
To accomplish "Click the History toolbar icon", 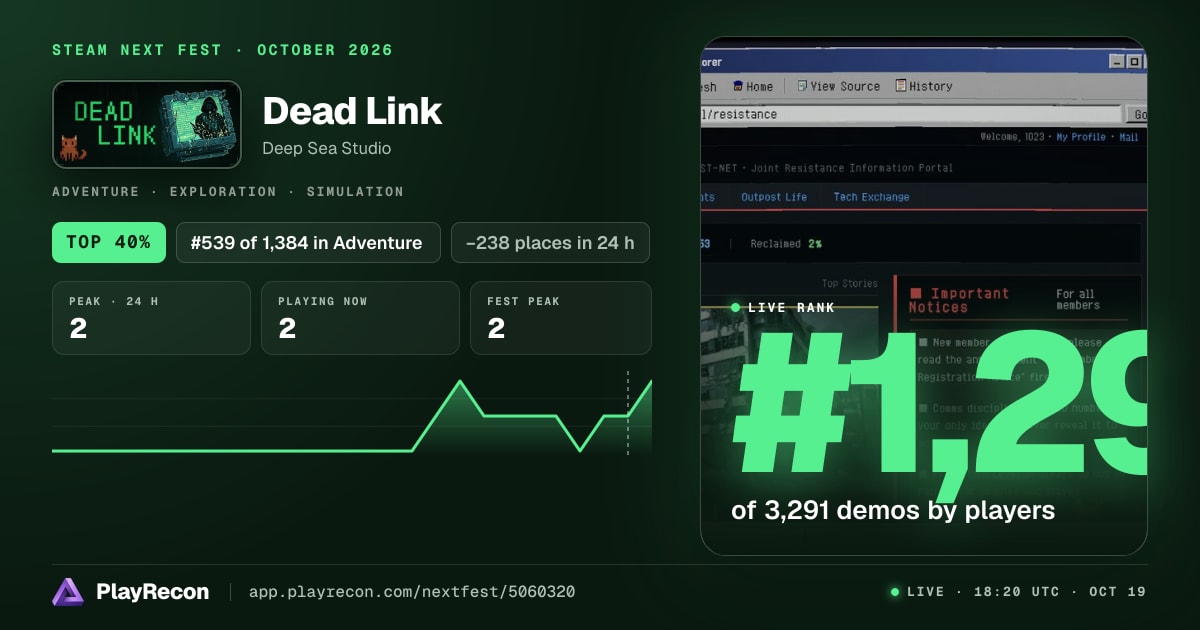I will 901,86.
